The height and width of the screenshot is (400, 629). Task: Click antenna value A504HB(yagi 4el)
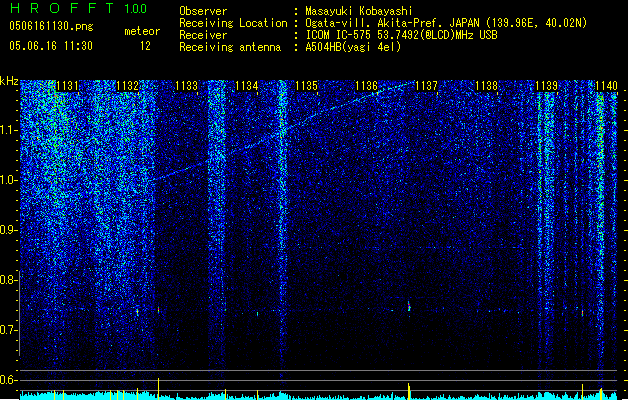pyautogui.click(x=353, y=47)
